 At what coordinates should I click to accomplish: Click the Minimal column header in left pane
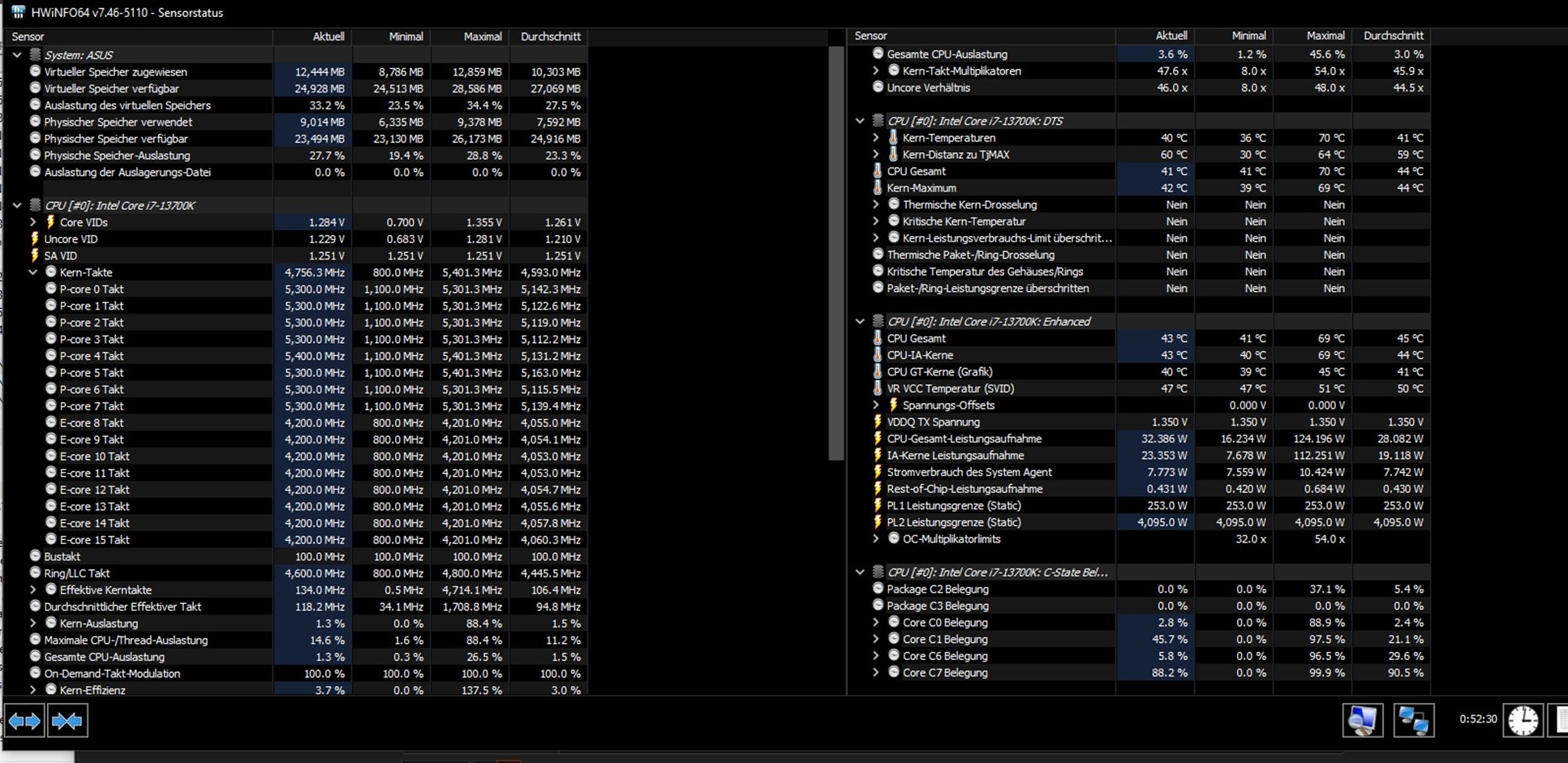coord(390,36)
